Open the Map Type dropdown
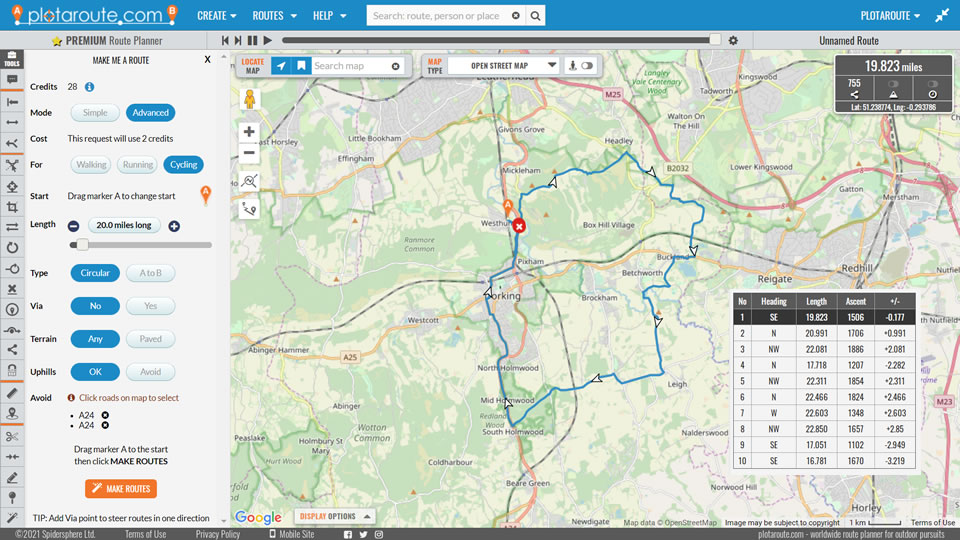 [503, 66]
